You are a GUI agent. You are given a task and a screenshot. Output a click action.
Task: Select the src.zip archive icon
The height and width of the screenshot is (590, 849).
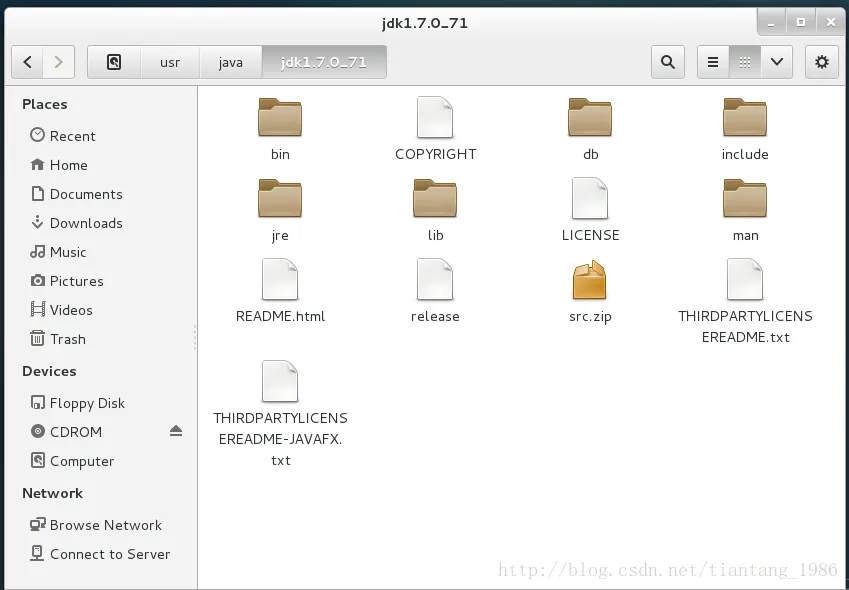[x=590, y=280]
